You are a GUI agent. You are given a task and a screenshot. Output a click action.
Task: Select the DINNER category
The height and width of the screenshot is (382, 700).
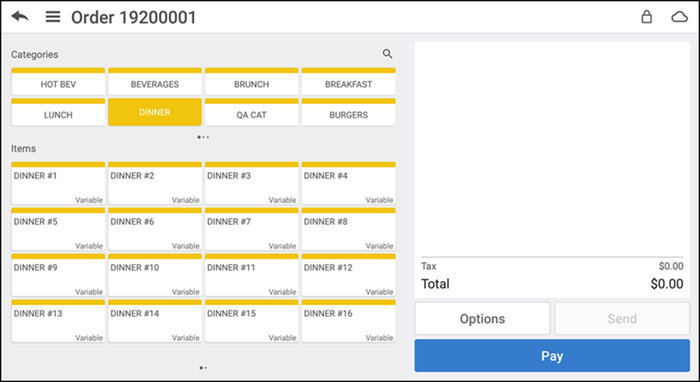click(x=155, y=112)
